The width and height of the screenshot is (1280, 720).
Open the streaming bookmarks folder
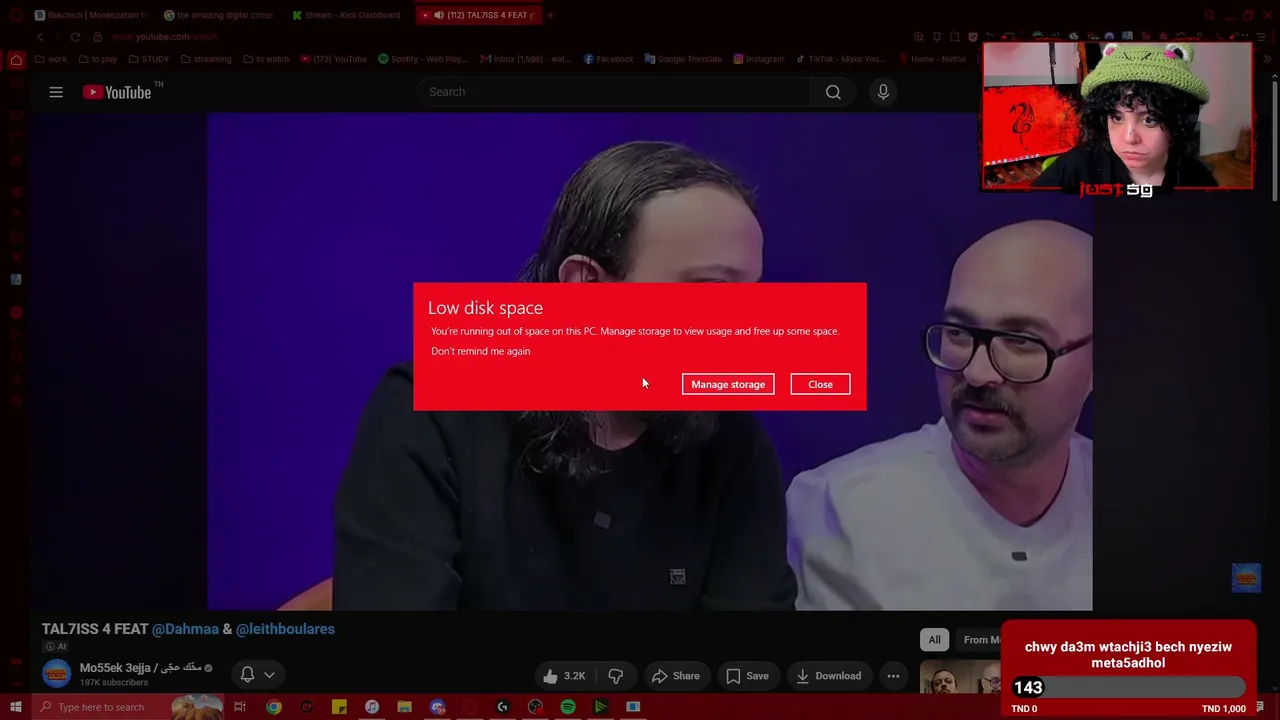tap(206, 59)
